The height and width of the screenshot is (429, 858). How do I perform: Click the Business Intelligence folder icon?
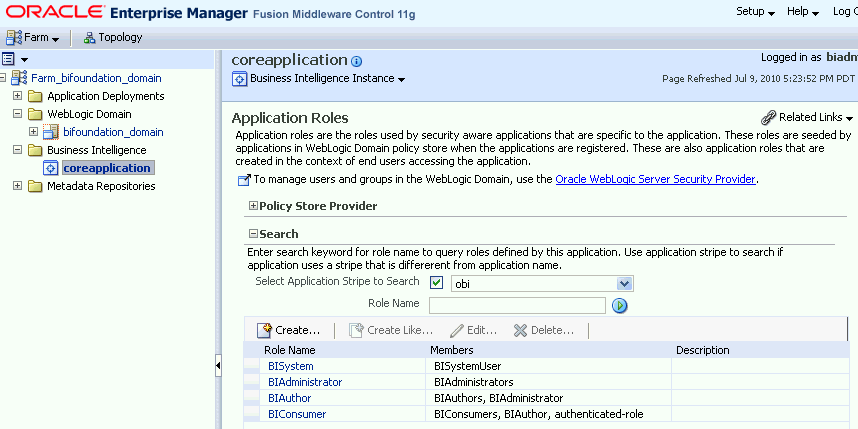36,150
